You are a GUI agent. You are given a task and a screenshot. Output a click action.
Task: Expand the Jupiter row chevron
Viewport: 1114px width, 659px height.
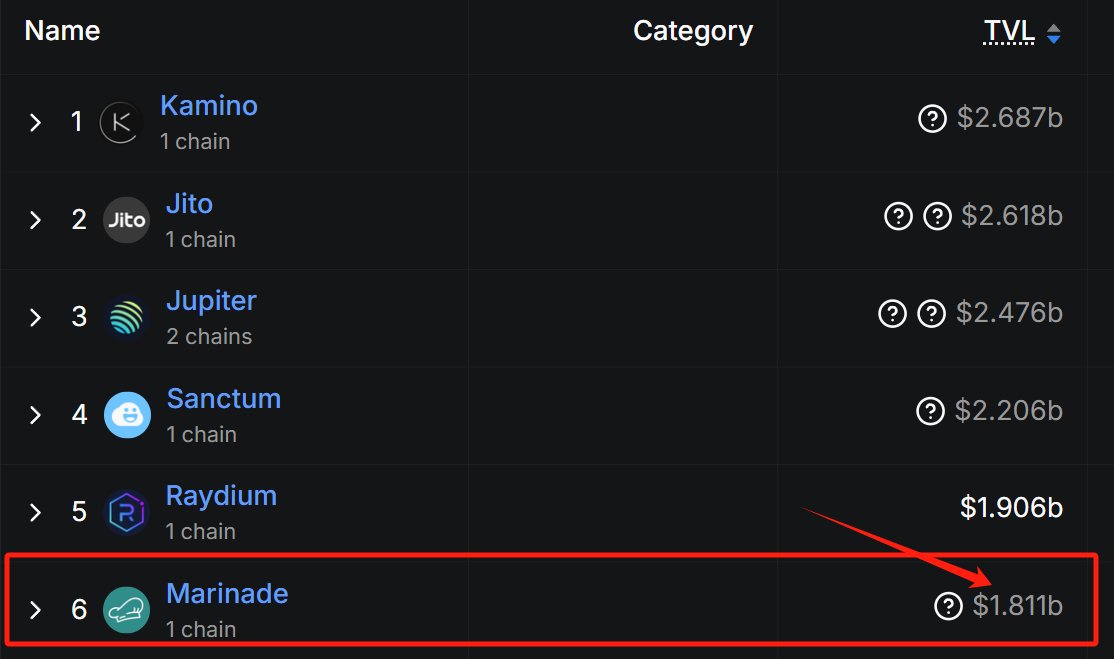(x=36, y=317)
